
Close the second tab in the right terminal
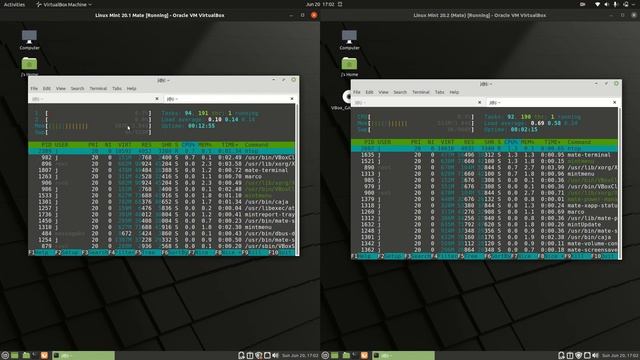pyautogui.click(x=615, y=102)
